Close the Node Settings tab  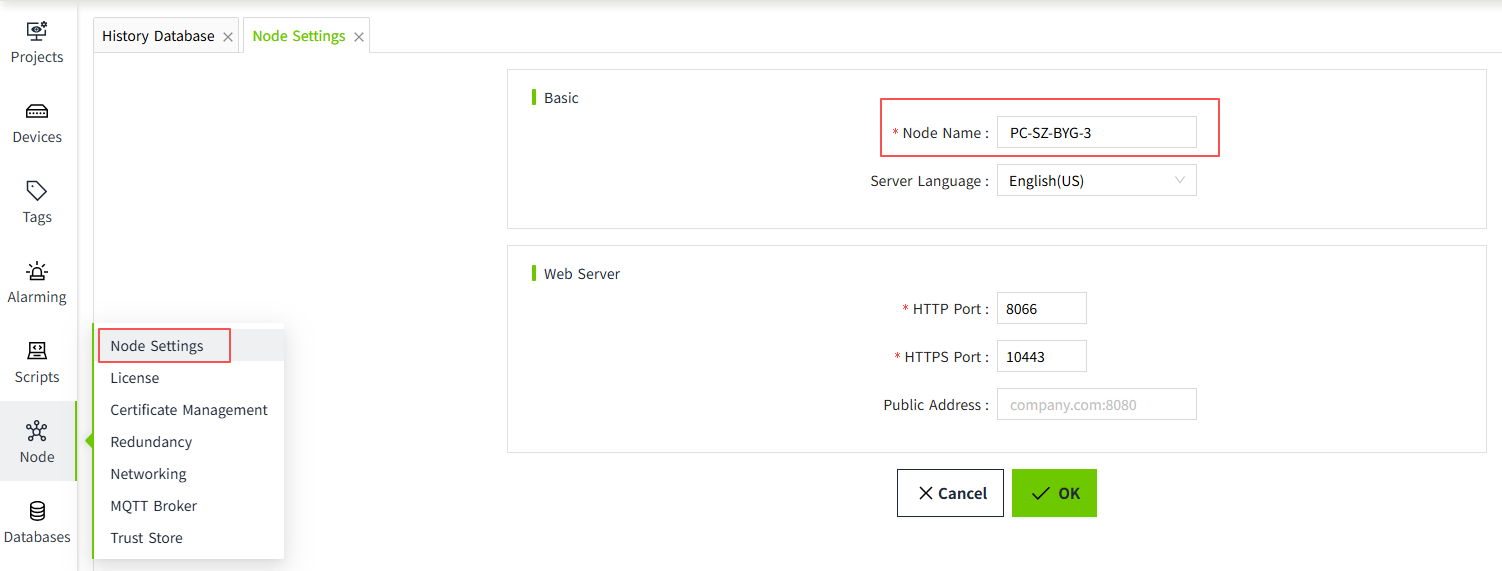click(x=359, y=37)
